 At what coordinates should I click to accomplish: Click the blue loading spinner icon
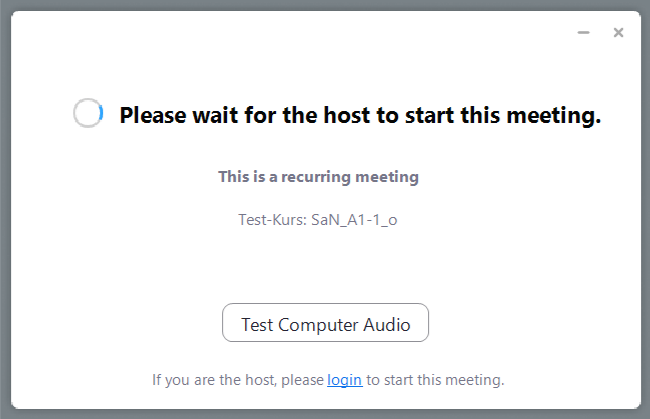(88, 114)
